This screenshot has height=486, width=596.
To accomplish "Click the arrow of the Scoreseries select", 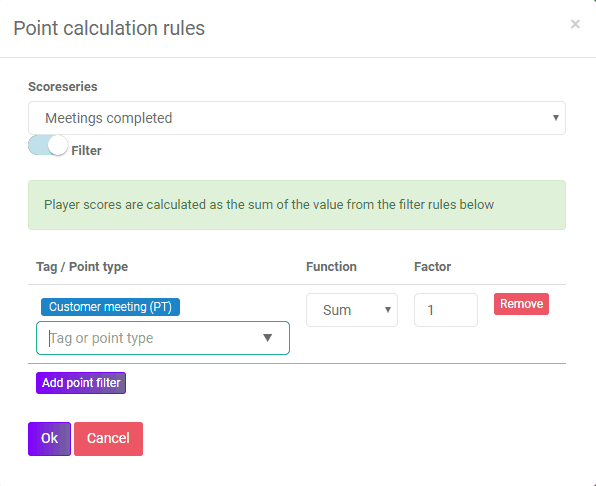I will (x=555, y=118).
